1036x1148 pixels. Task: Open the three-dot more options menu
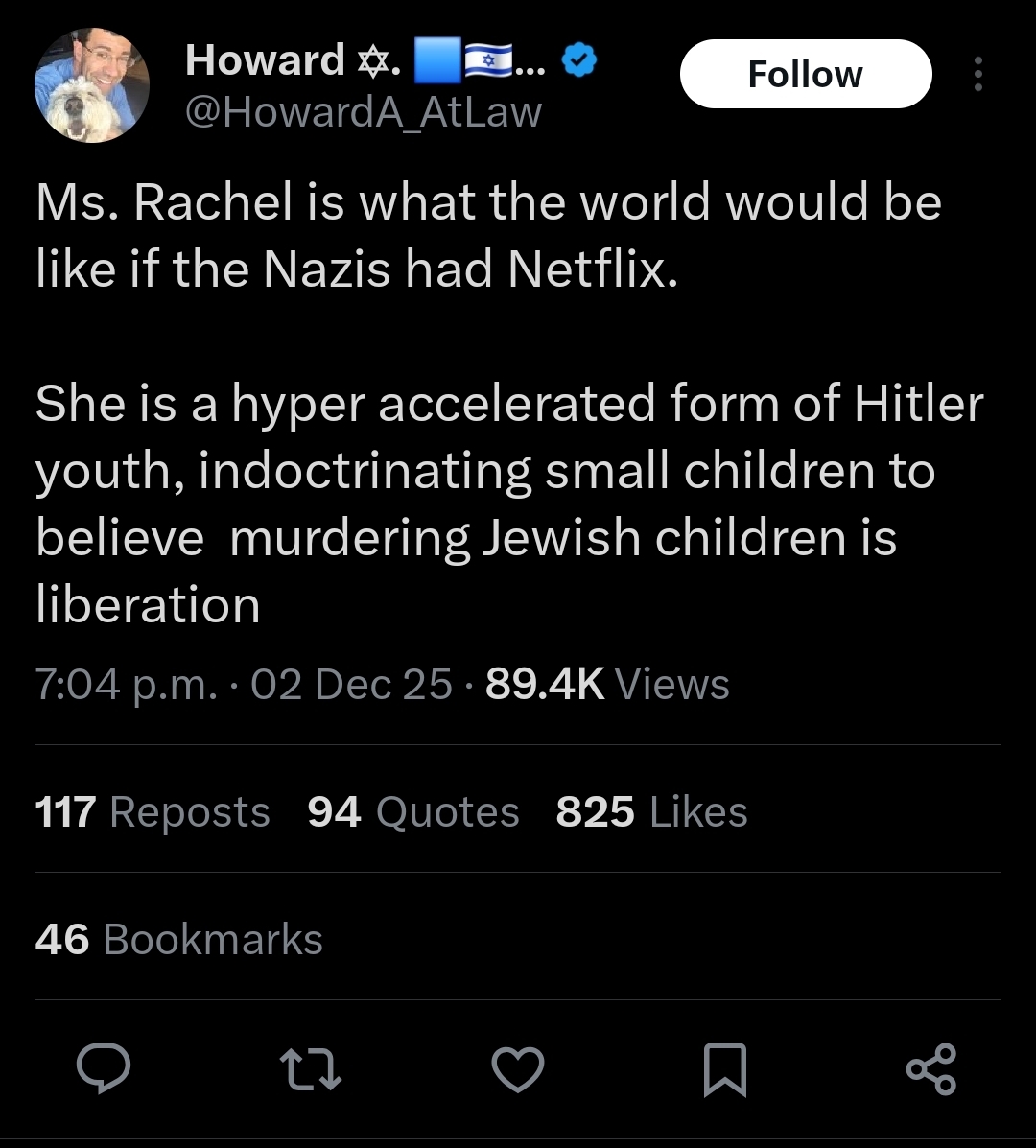coord(978,74)
